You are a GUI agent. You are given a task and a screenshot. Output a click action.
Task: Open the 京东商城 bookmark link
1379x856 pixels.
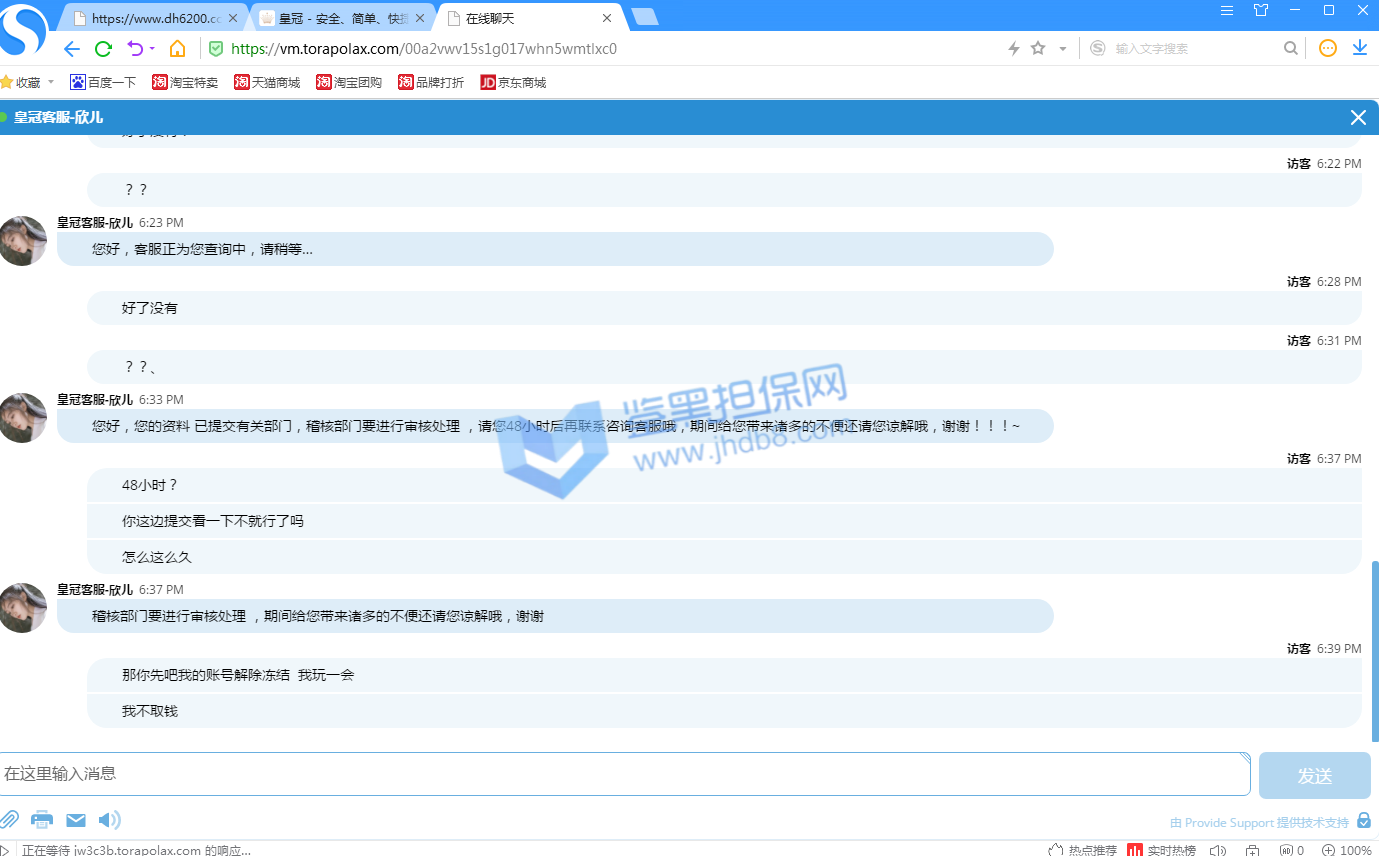(x=513, y=83)
